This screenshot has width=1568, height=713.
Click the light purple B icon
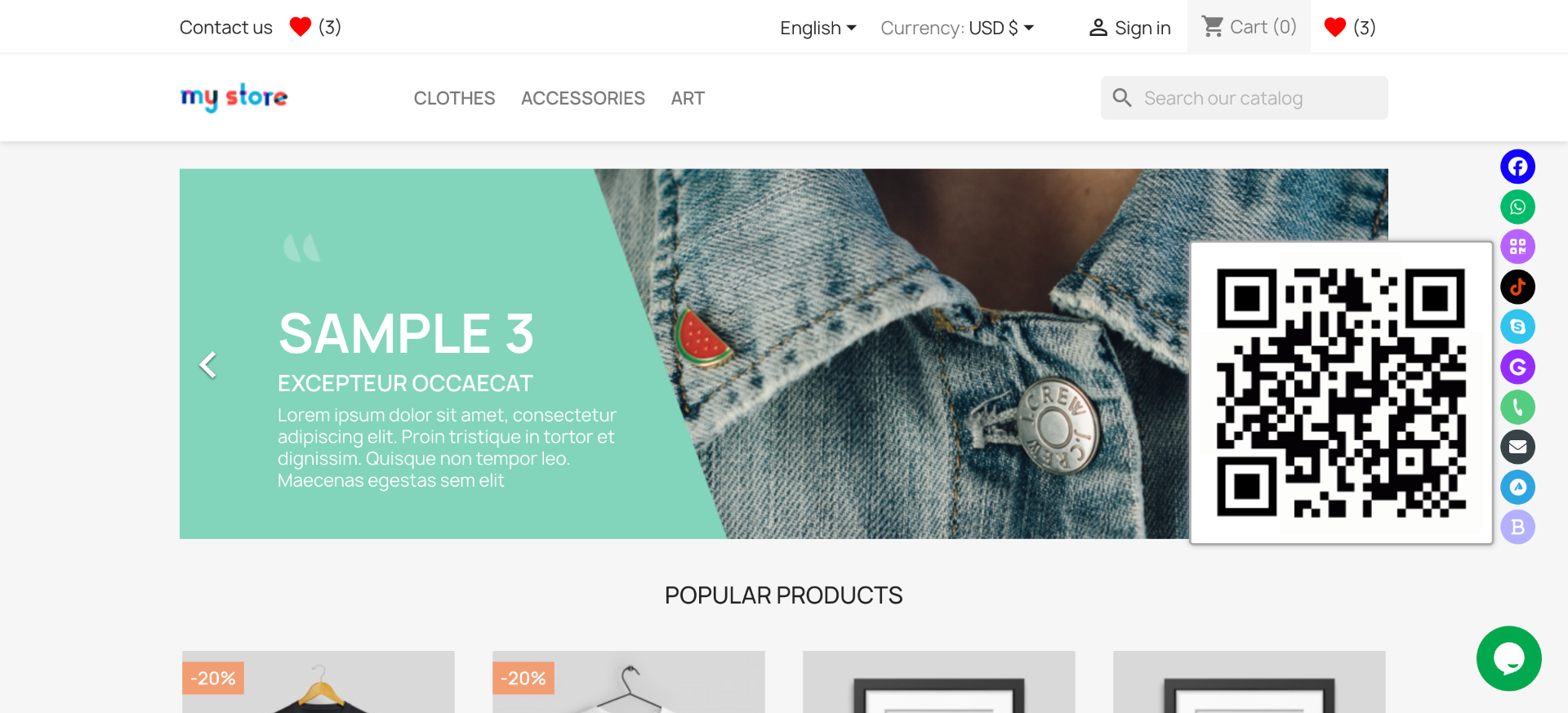1517,527
